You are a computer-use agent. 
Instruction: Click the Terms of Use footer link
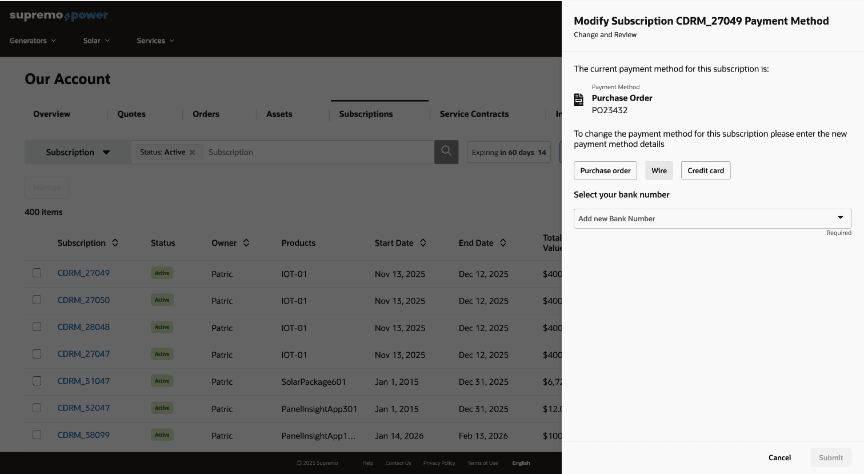483,463
